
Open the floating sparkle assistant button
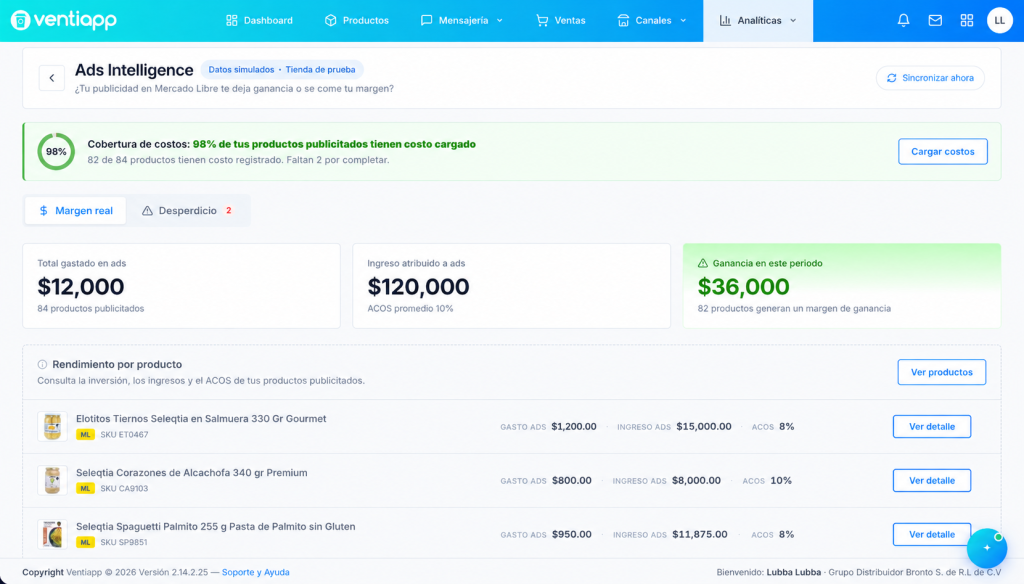[987, 548]
